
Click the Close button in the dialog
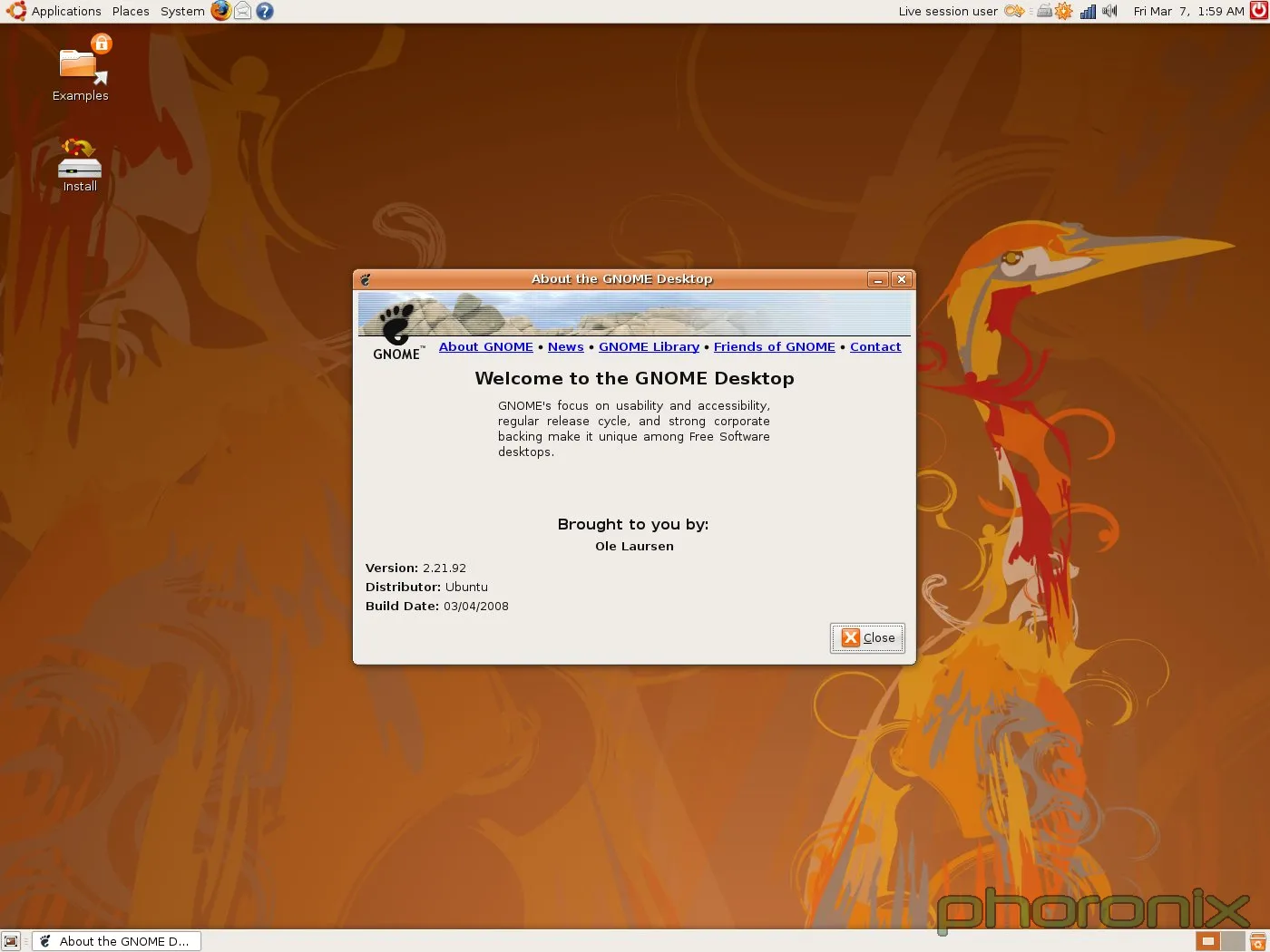pos(867,637)
